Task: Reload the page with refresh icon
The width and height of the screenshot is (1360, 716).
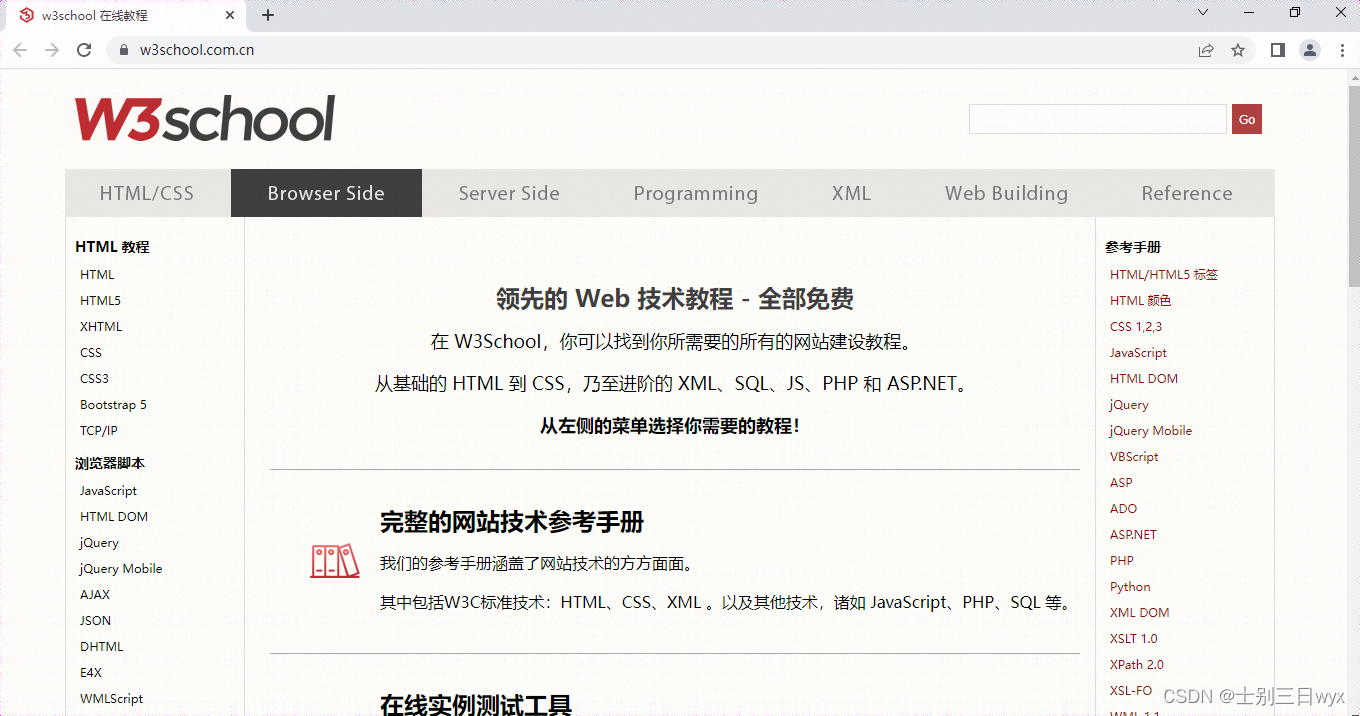Action: click(x=84, y=50)
